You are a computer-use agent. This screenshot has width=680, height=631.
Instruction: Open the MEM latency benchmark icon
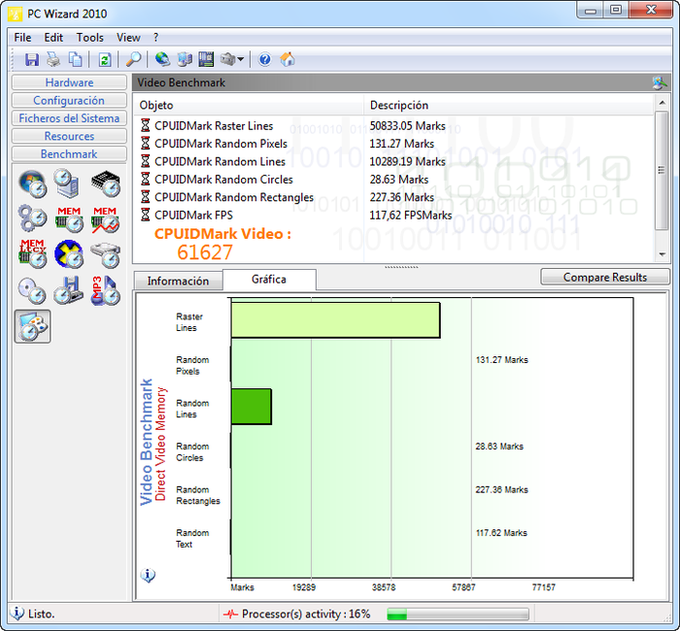33,254
